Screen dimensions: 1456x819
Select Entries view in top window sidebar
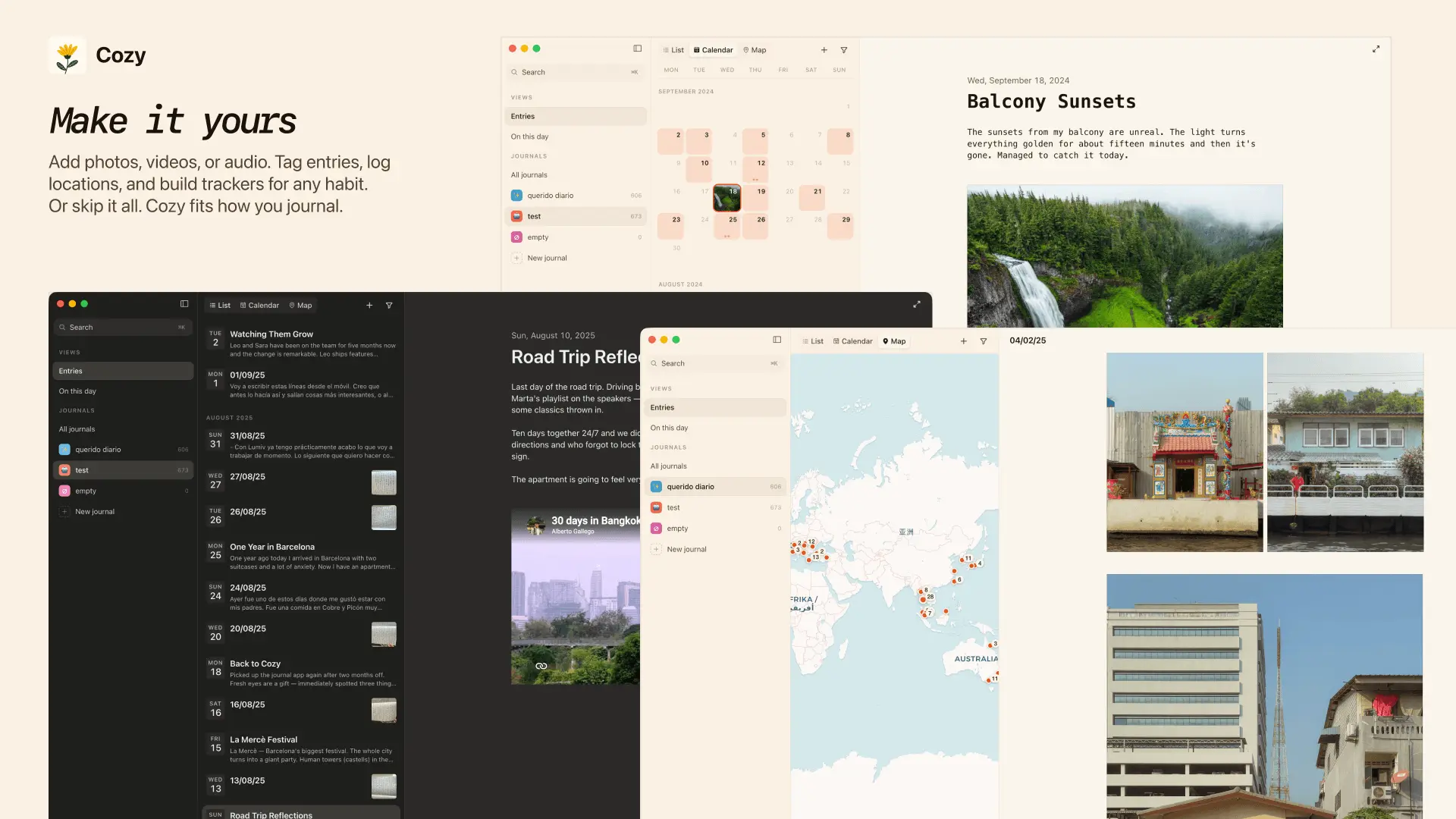pyautogui.click(x=575, y=116)
